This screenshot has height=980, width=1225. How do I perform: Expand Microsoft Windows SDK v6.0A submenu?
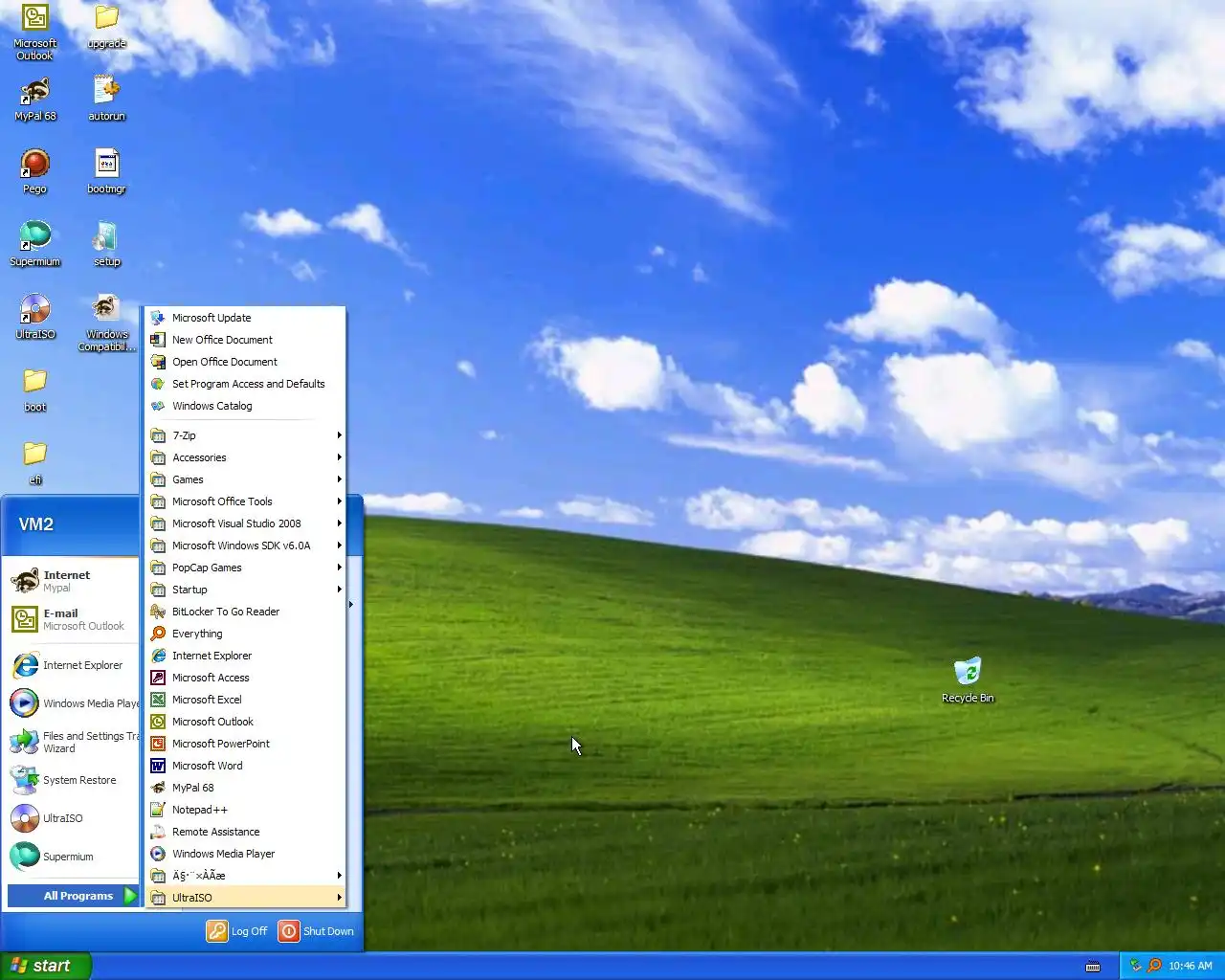[245, 546]
